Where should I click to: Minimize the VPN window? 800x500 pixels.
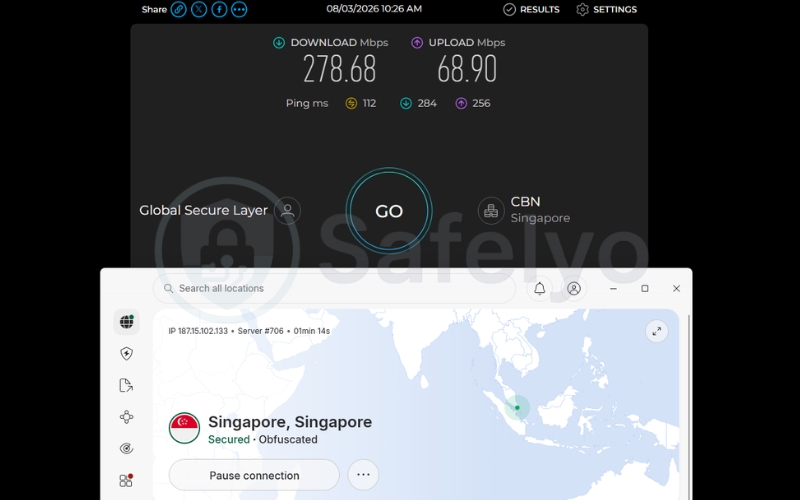pyautogui.click(x=613, y=288)
